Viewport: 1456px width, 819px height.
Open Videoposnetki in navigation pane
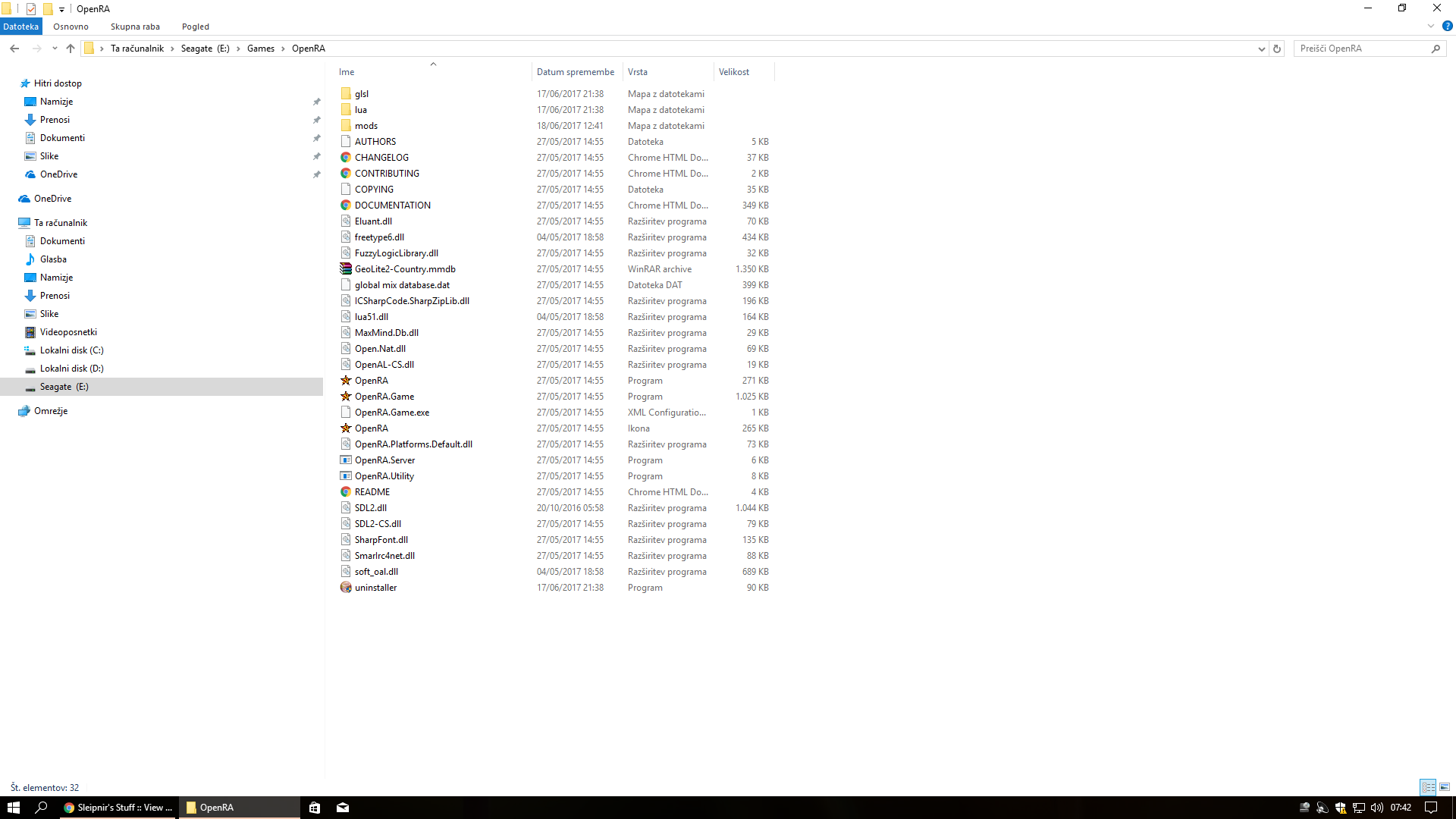(68, 332)
